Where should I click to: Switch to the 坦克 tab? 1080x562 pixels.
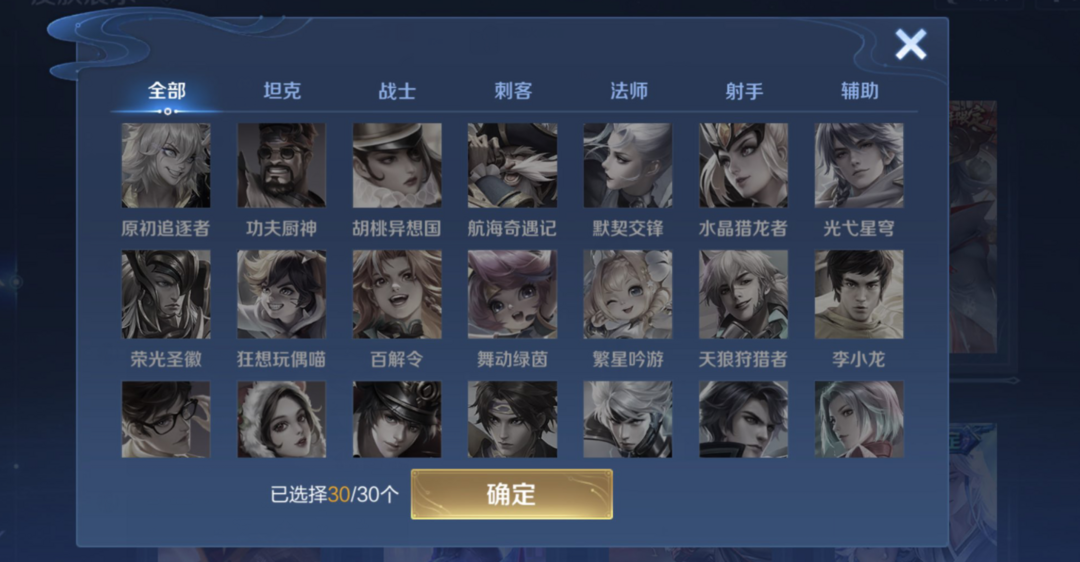[282, 91]
